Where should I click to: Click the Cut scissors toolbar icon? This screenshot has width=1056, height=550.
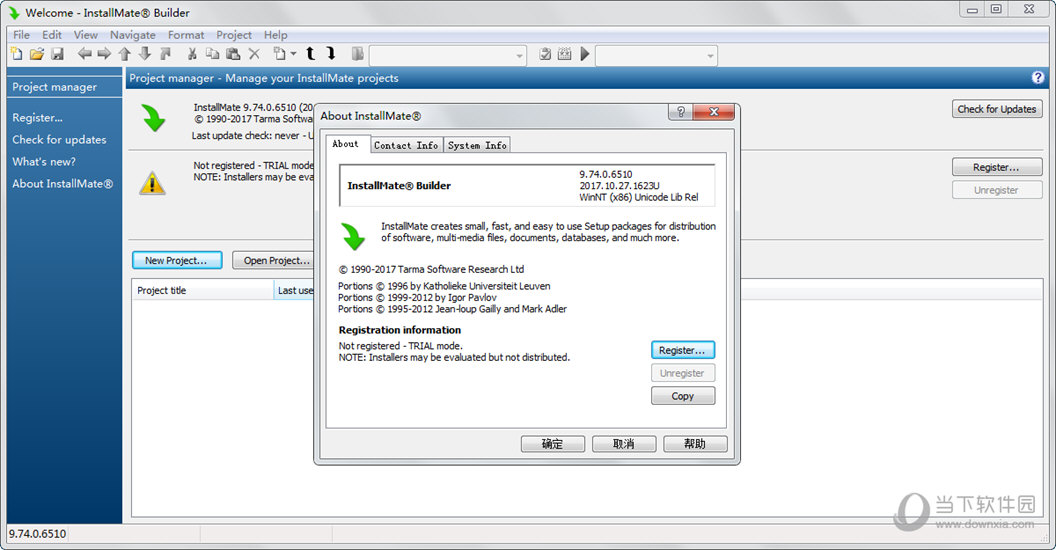point(192,54)
